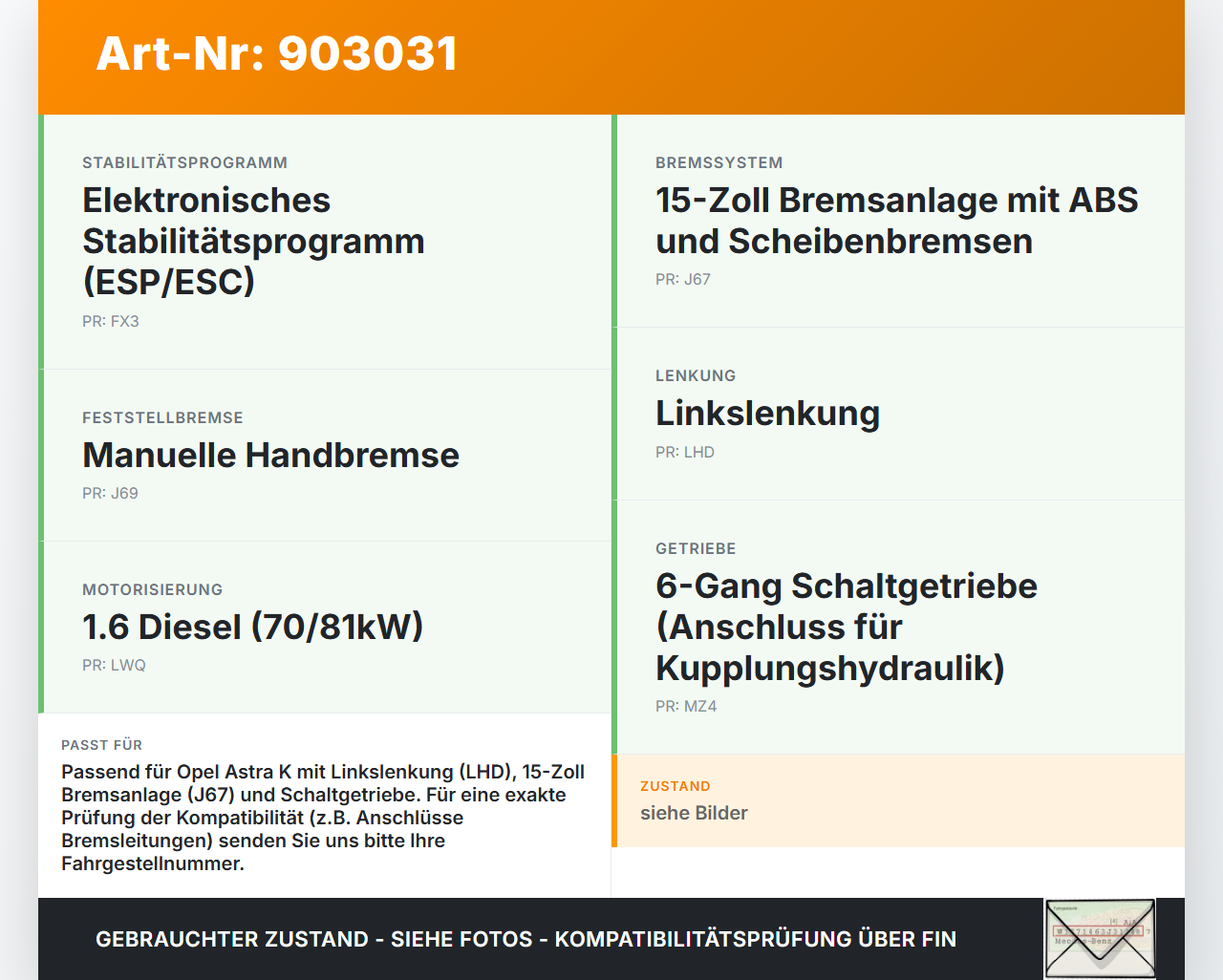Select the Zustand label
Viewport: 1223px width, 980px height.
tap(675, 786)
